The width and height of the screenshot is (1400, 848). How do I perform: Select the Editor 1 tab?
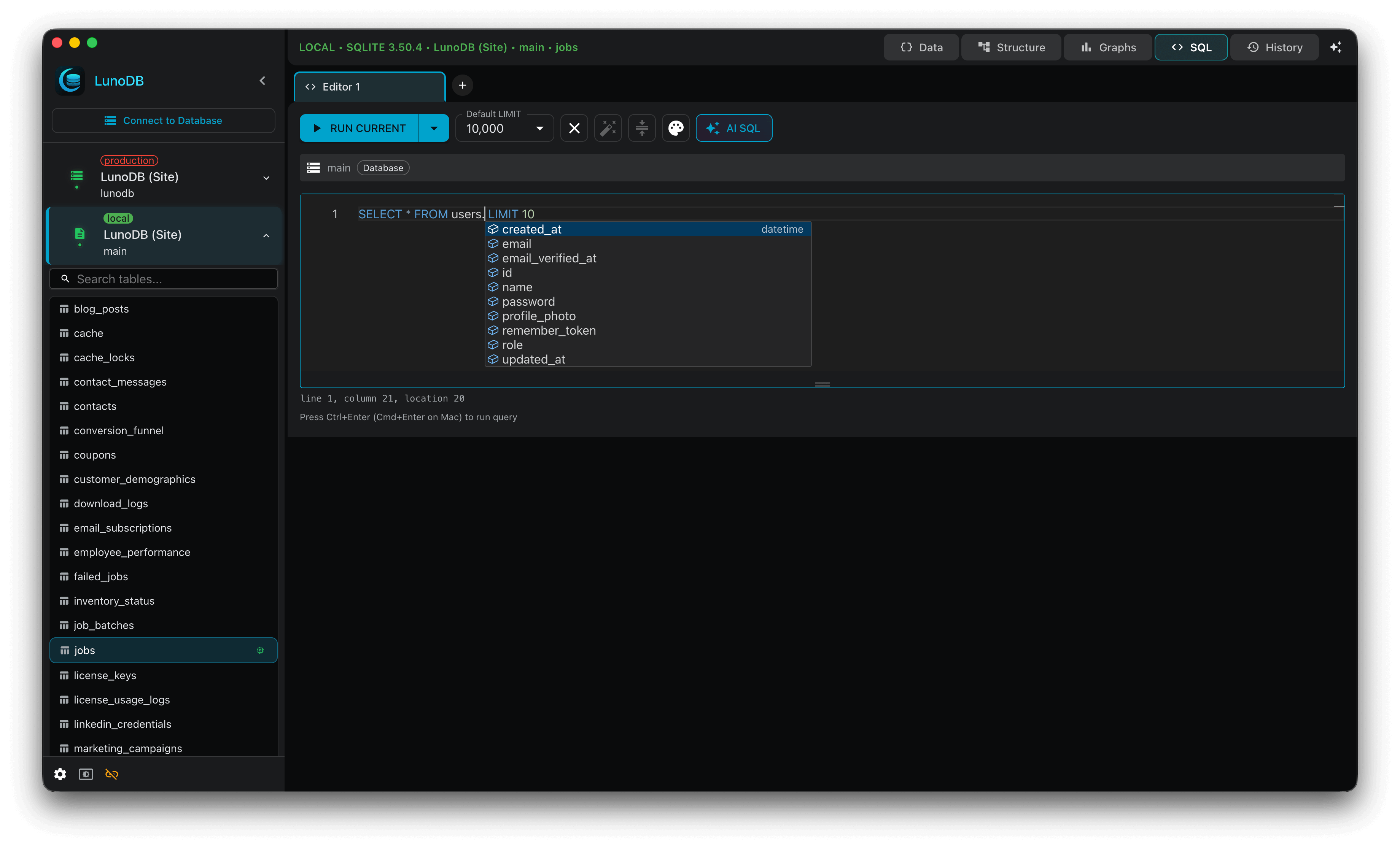click(x=370, y=87)
